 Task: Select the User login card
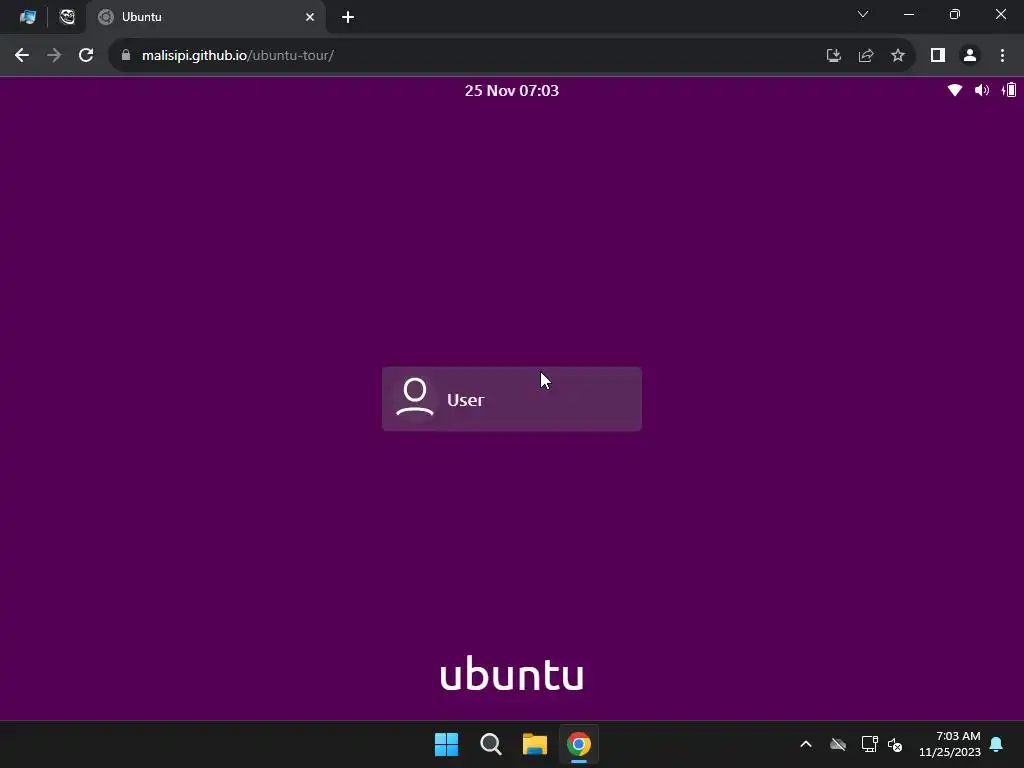click(511, 398)
